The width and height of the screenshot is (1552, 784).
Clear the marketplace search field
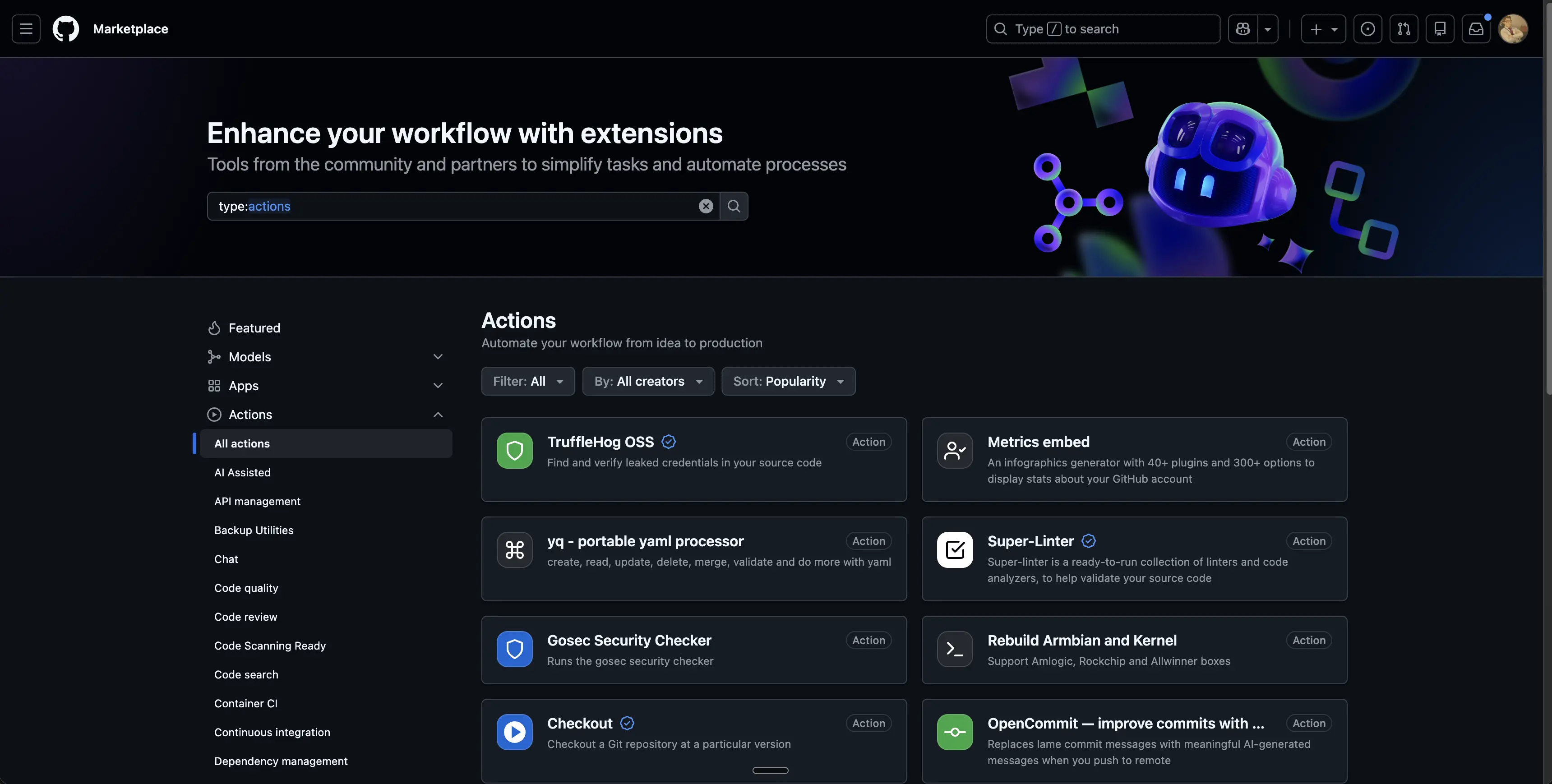(706, 206)
